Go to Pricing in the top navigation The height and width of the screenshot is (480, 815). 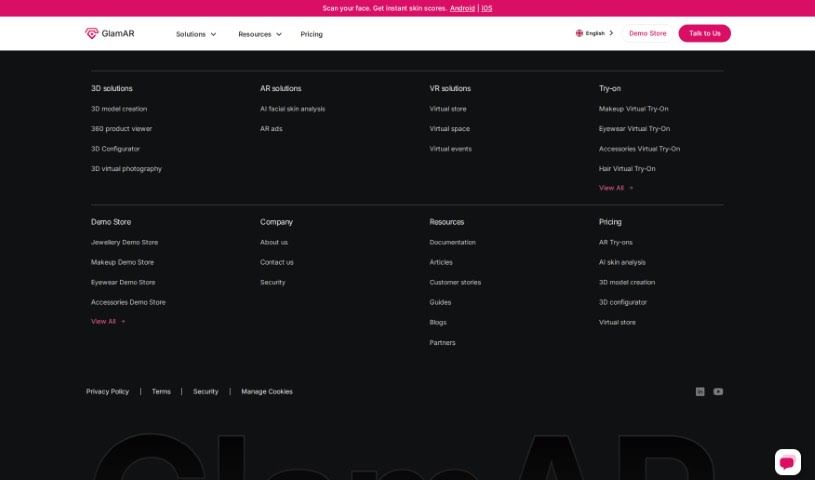pyautogui.click(x=311, y=34)
